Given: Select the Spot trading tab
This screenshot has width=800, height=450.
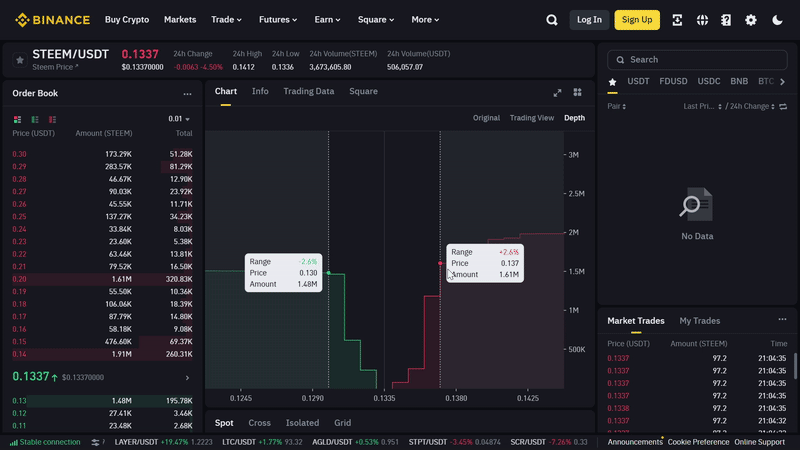Looking at the screenshot, I should click(224, 422).
